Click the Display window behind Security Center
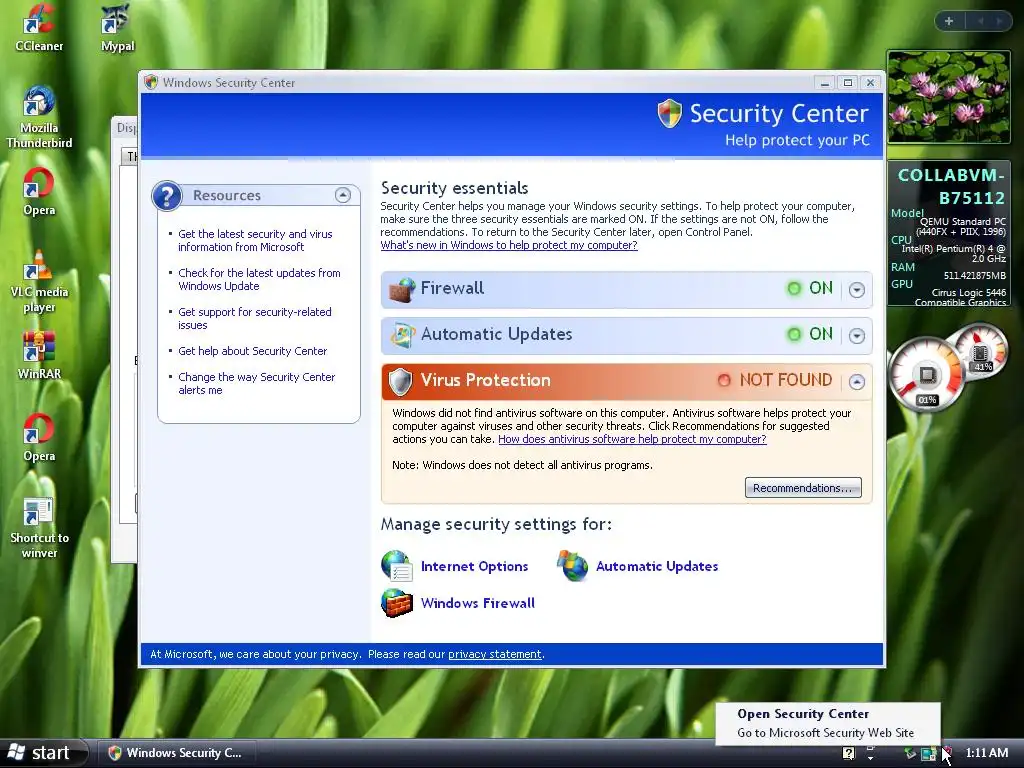The width and height of the screenshot is (1024, 768). (125, 340)
